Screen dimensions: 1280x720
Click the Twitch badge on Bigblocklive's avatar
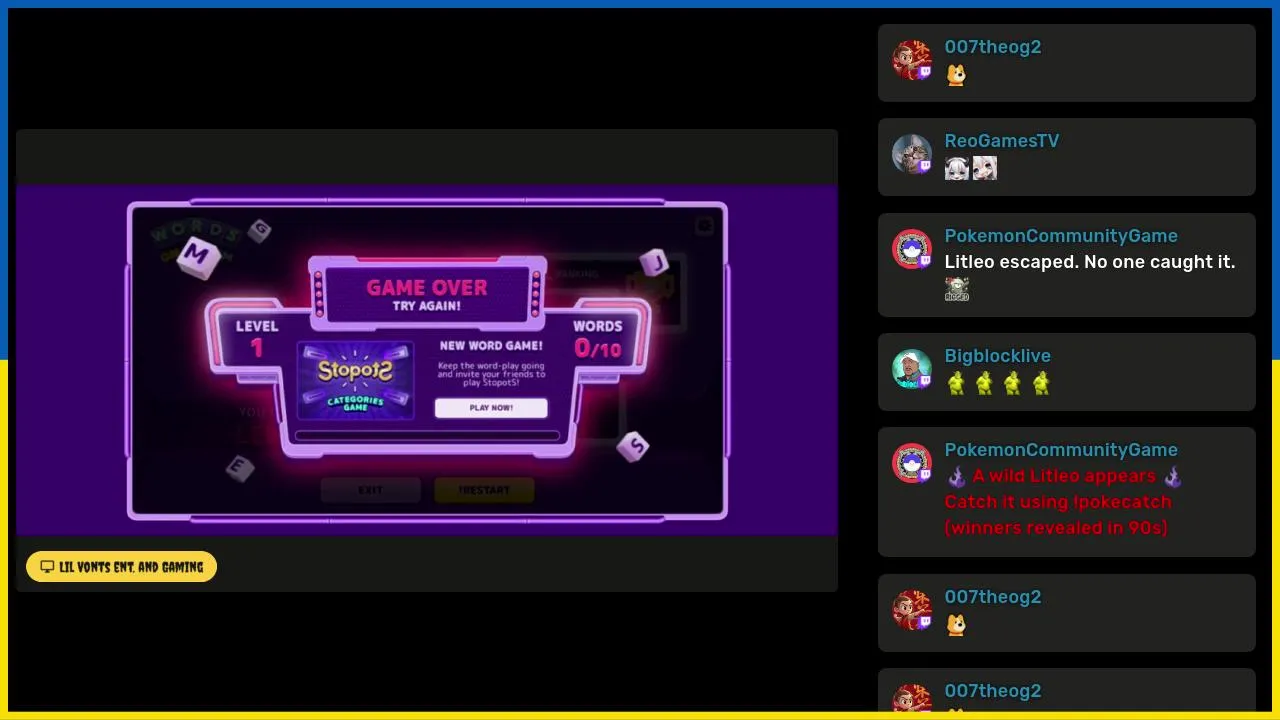(x=925, y=381)
